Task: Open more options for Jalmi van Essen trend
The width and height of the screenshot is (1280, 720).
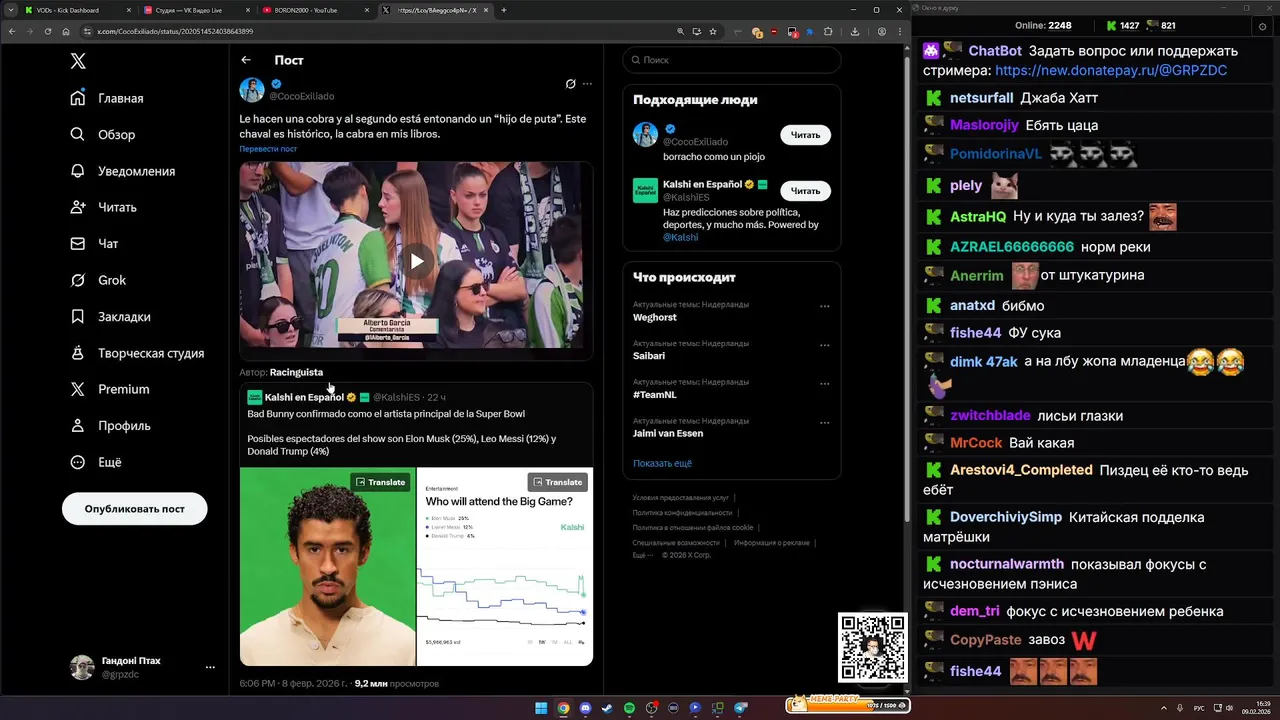Action: [824, 423]
